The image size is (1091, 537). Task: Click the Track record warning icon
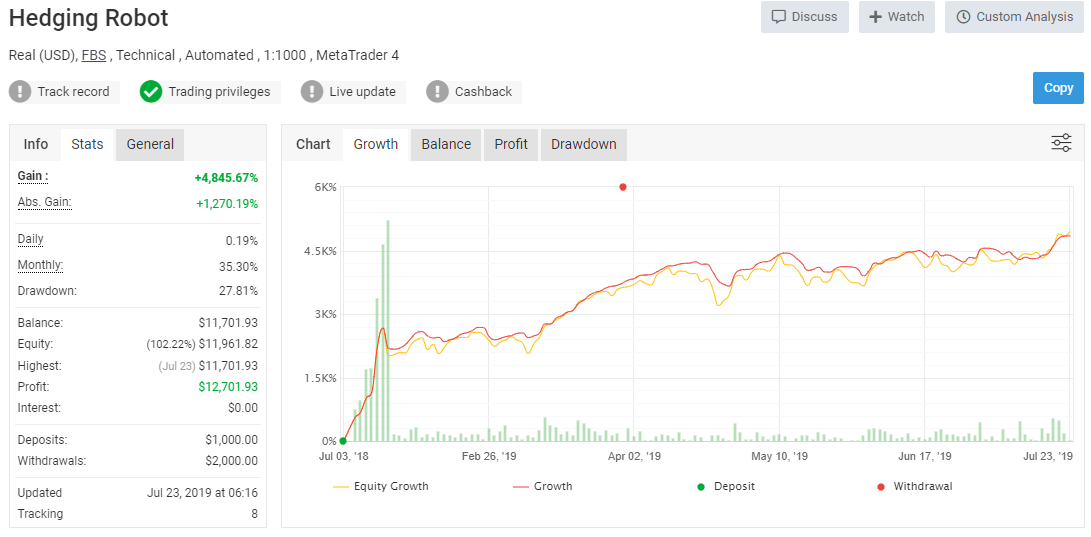[x=20, y=91]
